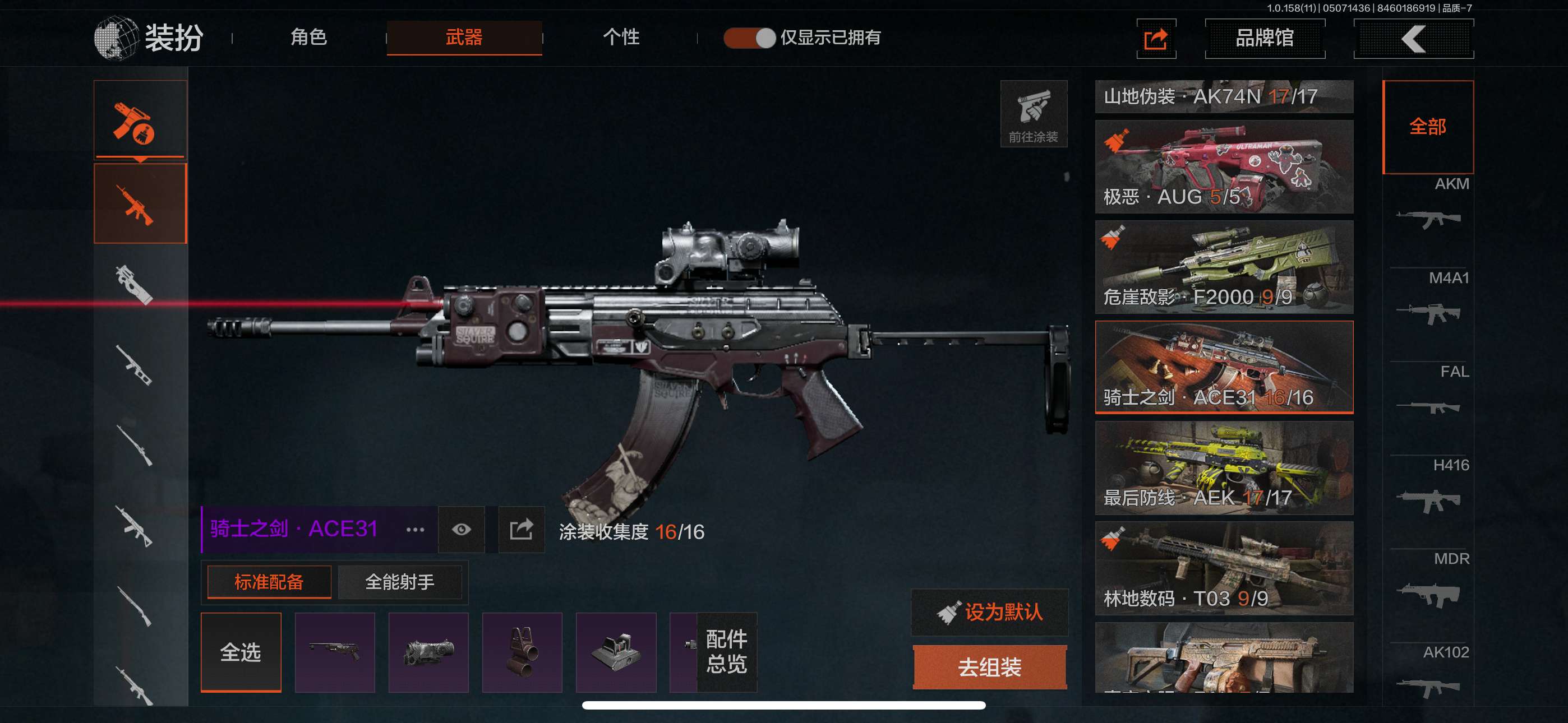Select the 极恶 AUG skin thumbnail
1568x723 pixels.
click(x=1224, y=167)
